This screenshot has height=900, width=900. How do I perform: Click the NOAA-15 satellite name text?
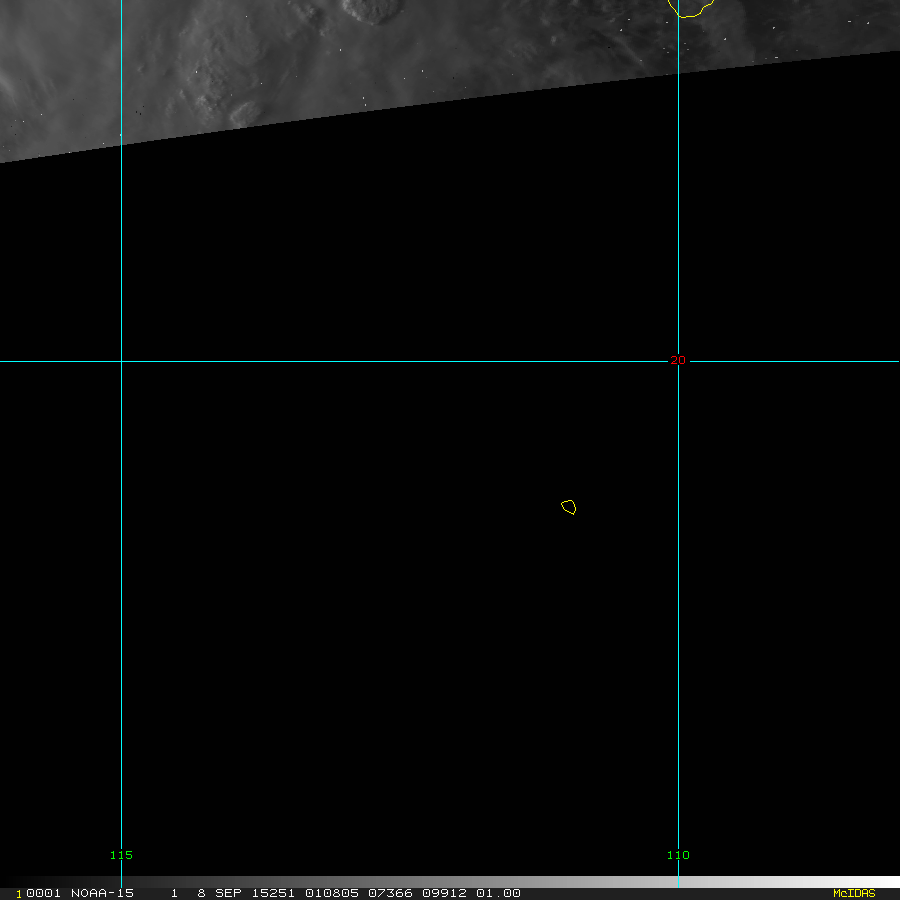102,893
